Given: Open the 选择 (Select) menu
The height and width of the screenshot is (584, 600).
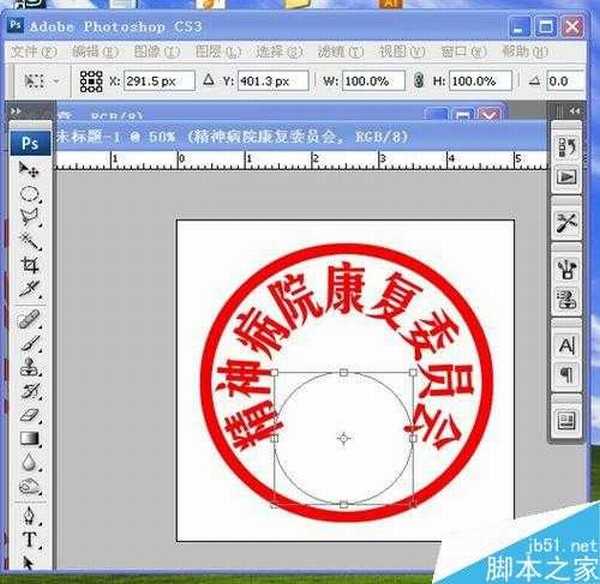Looking at the screenshot, I should [x=279, y=52].
